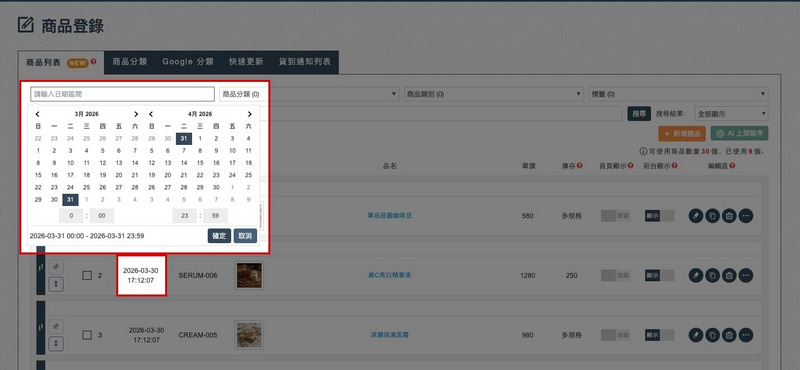
Task: Open the help icon beside 商品列表 NEW badge
Action: (93, 62)
